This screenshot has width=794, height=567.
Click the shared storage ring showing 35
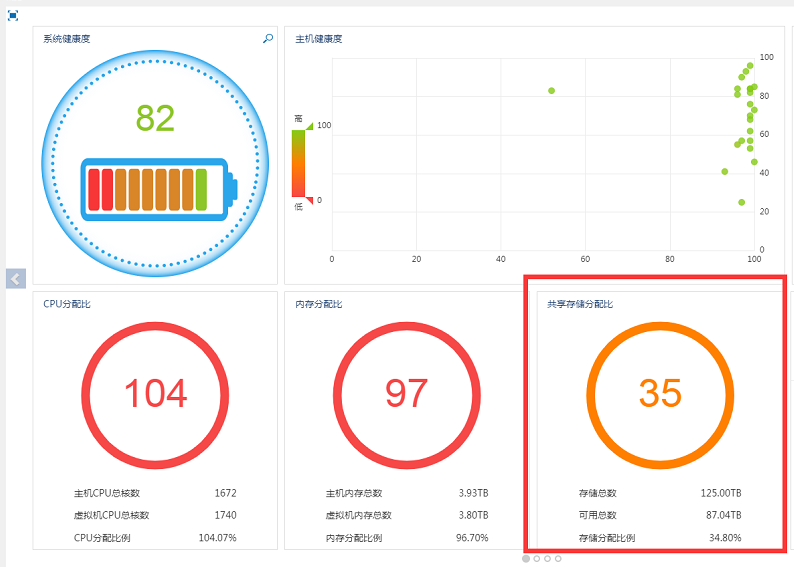tap(660, 395)
